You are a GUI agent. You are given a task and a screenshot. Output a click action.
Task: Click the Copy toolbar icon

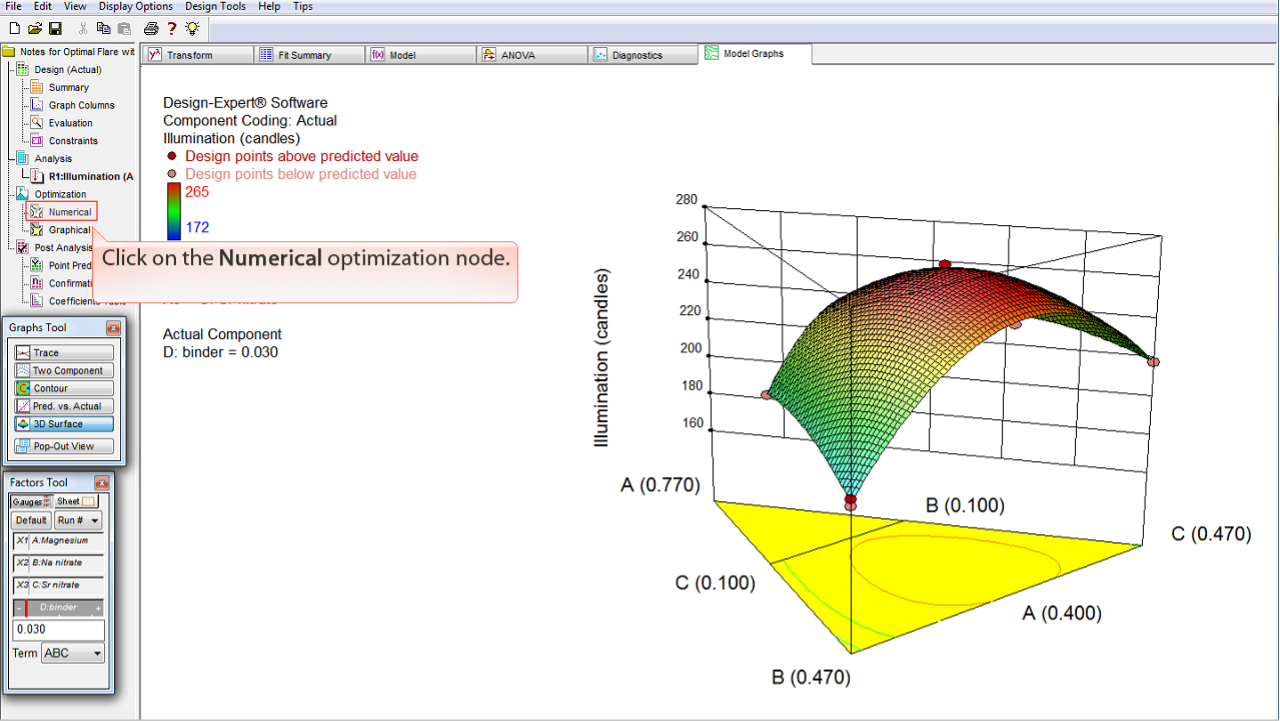click(104, 28)
